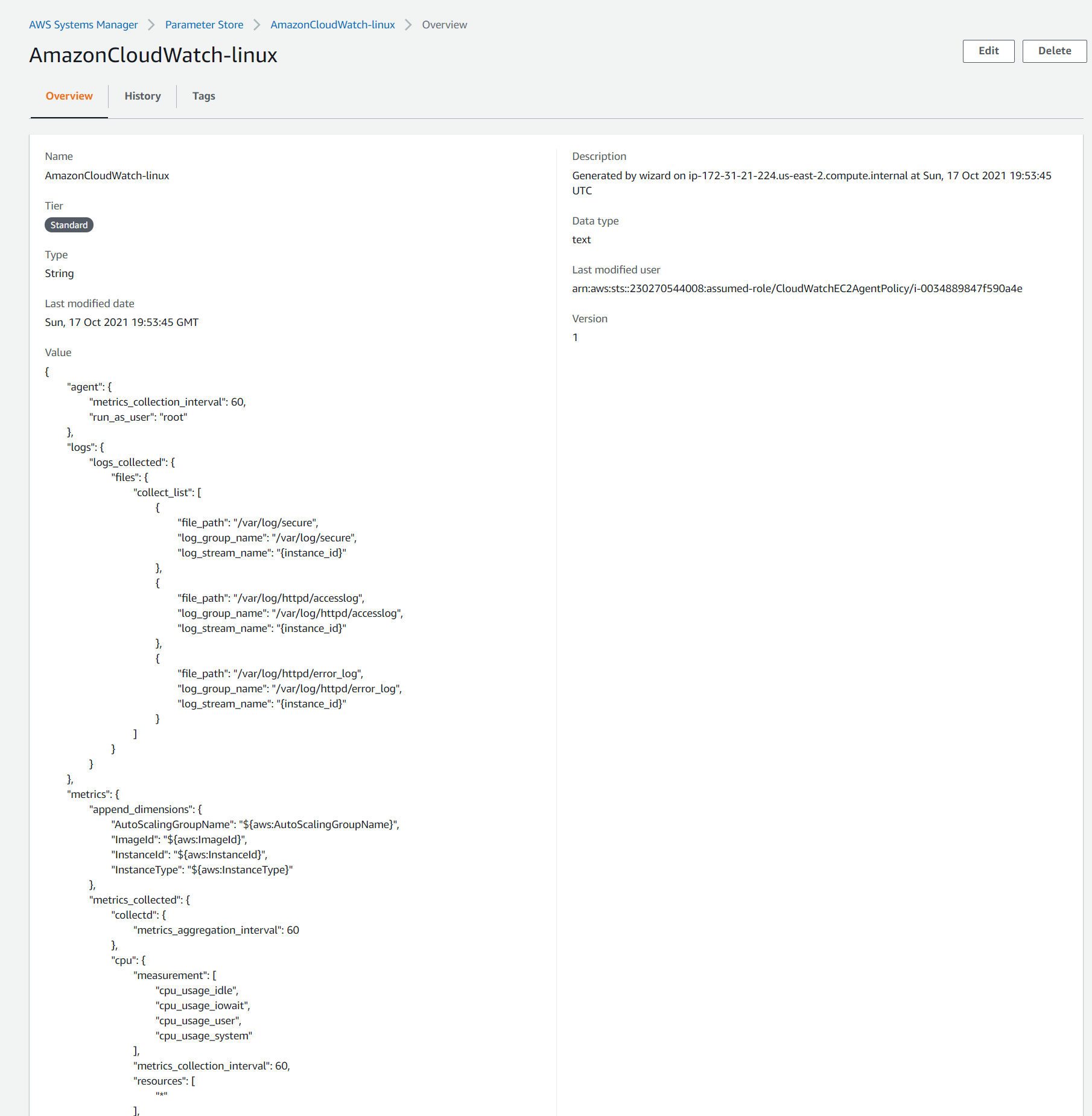Click the "logs_collected": { line

pyautogui.click(x=132, y=462)
